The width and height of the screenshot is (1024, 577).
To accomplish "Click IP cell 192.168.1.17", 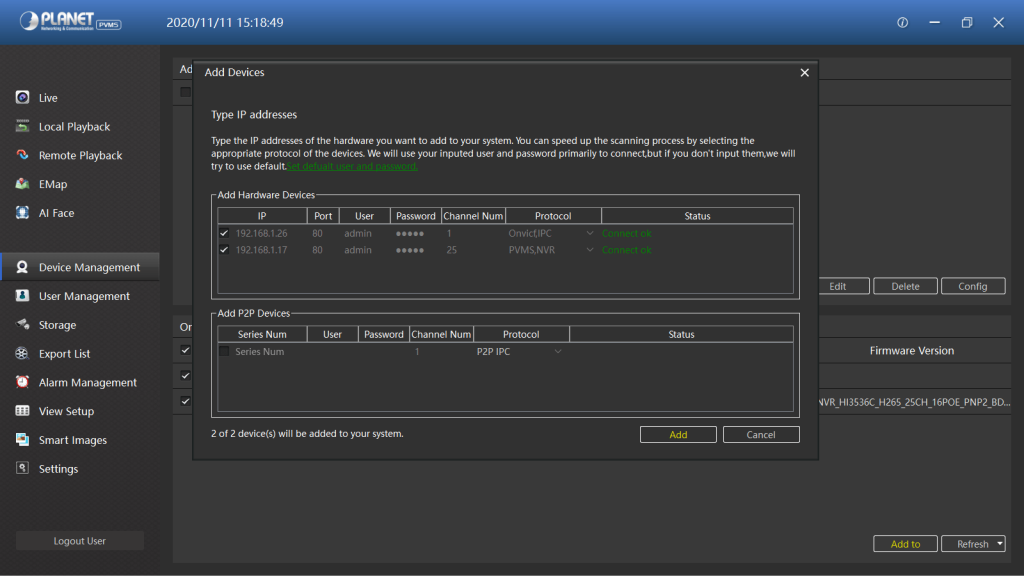I will pos(261,250).
